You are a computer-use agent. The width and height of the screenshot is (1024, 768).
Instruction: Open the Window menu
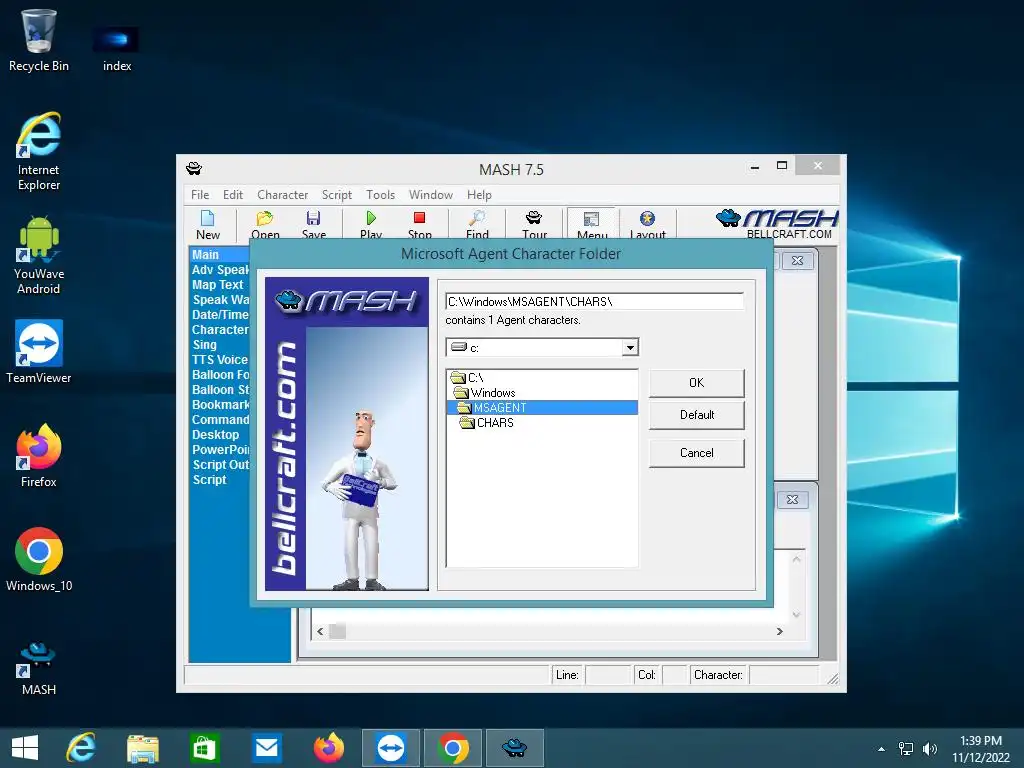[430, 195]
